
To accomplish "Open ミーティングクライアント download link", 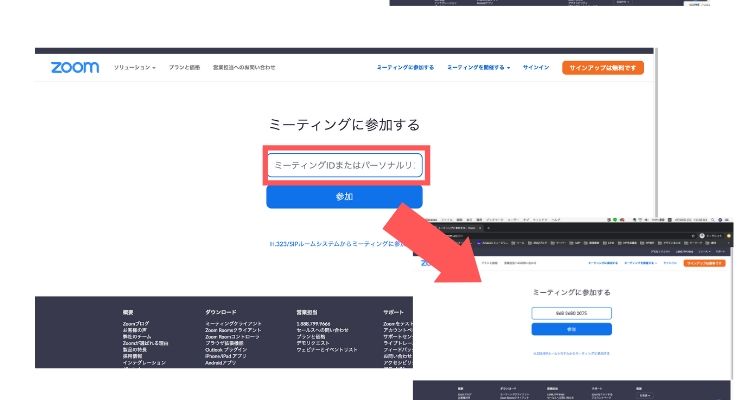I will (233, 324).
